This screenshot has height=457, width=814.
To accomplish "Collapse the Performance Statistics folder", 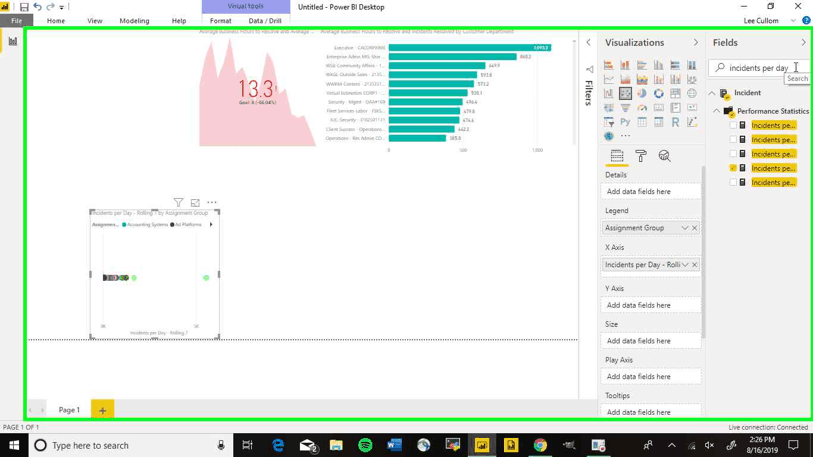I will point(716,111).
